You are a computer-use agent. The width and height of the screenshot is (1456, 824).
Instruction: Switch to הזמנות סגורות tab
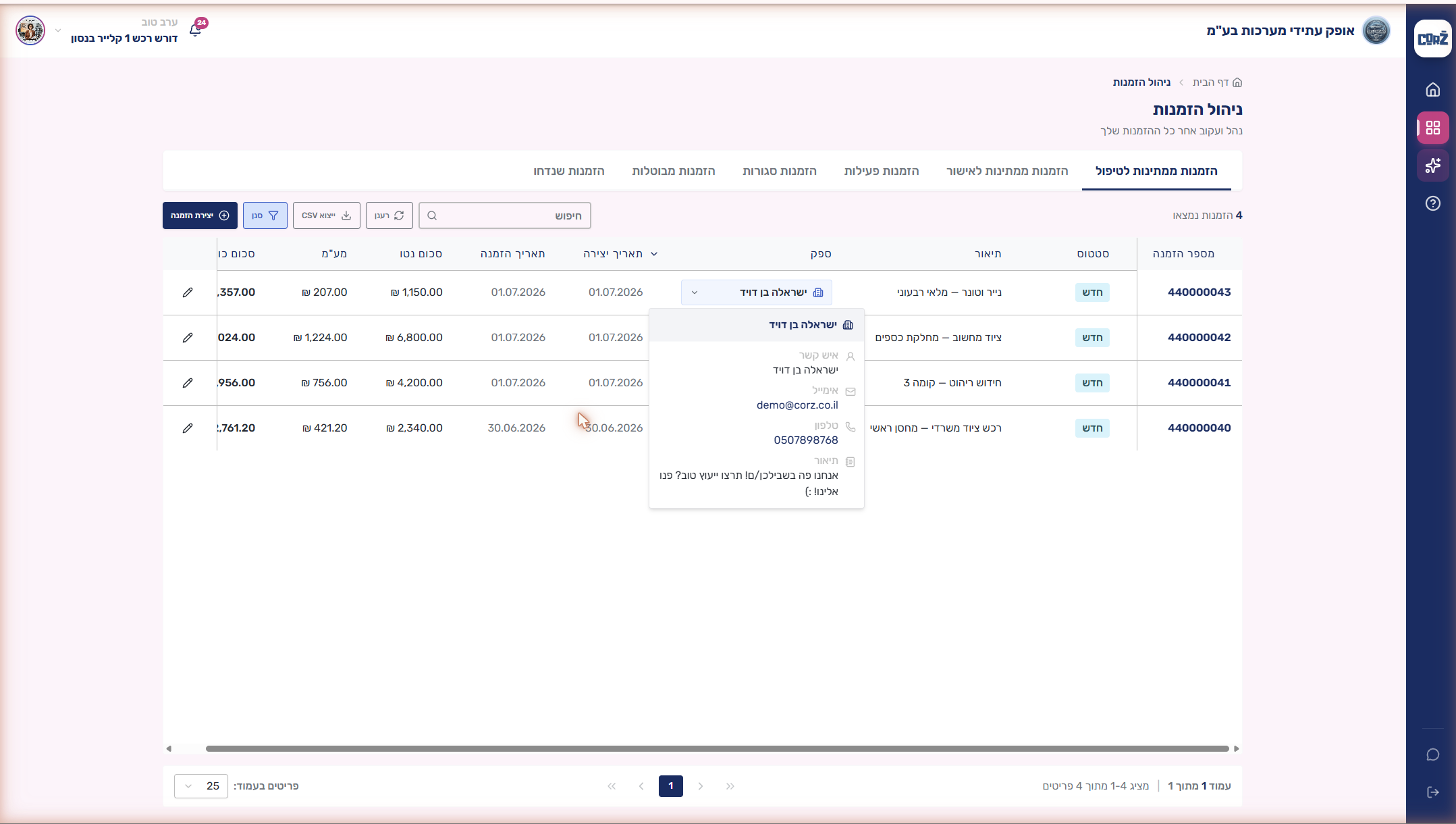click(780, 171)
